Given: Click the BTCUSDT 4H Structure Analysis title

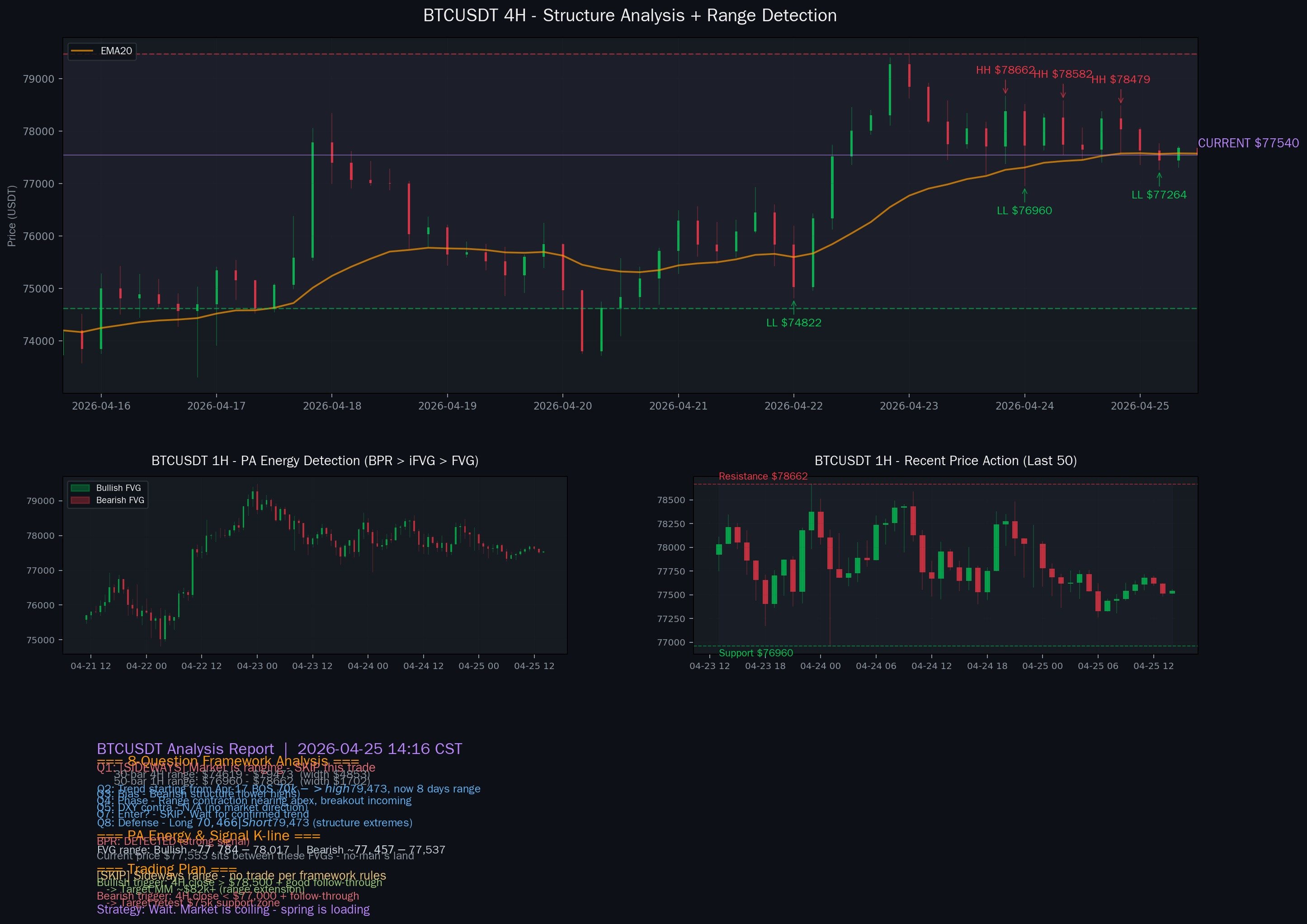Looking at the screenshot, I should tap(630, 15).
